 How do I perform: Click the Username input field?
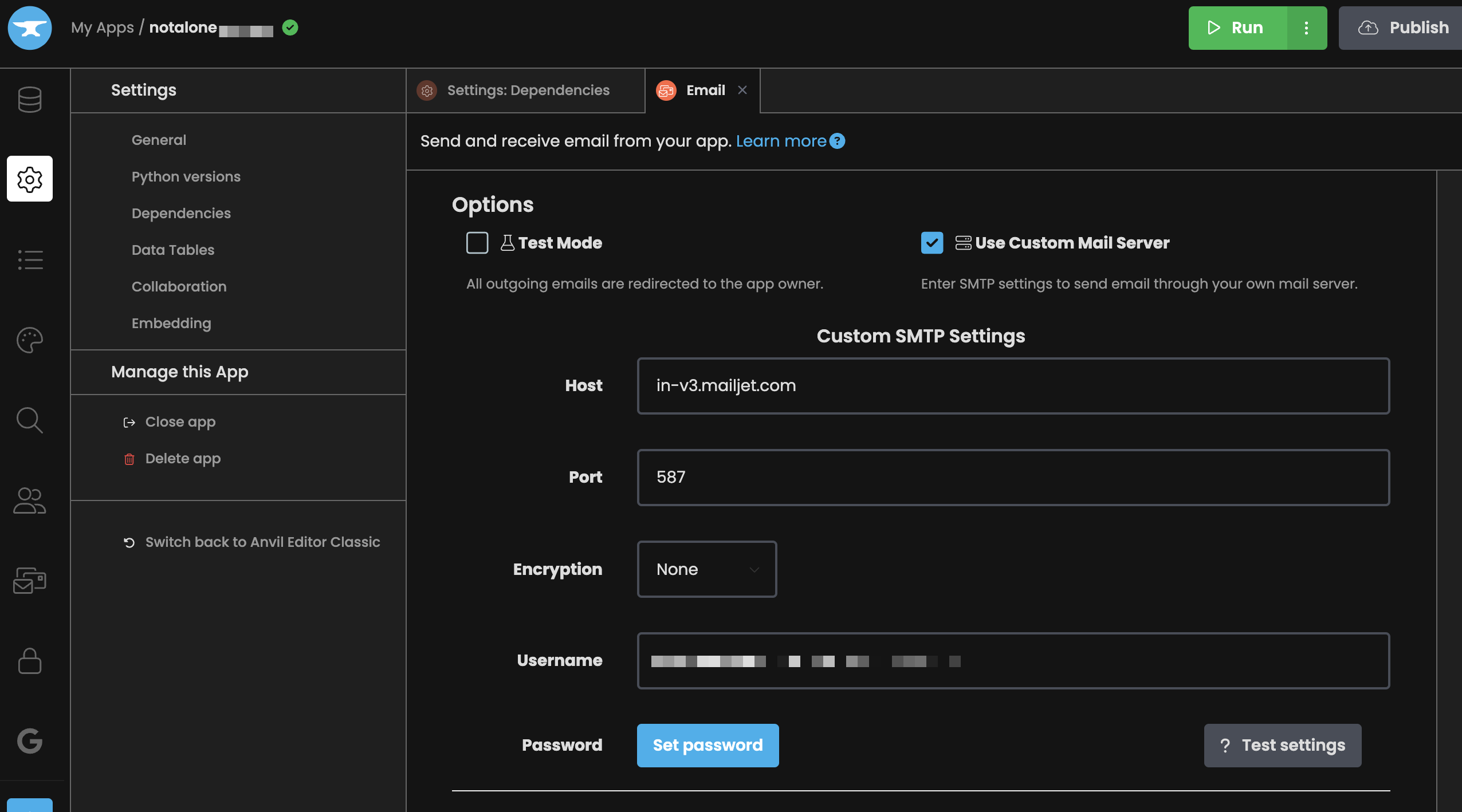tap(1013, 661)
